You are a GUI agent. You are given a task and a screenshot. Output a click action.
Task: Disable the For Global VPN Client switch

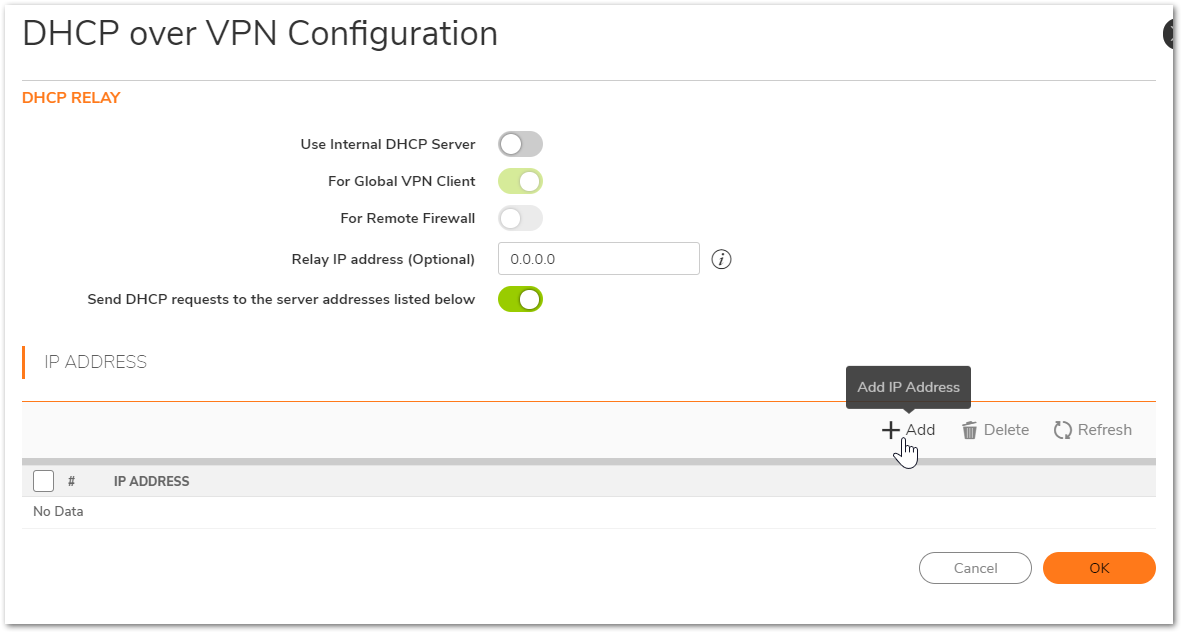click(520, 181)
